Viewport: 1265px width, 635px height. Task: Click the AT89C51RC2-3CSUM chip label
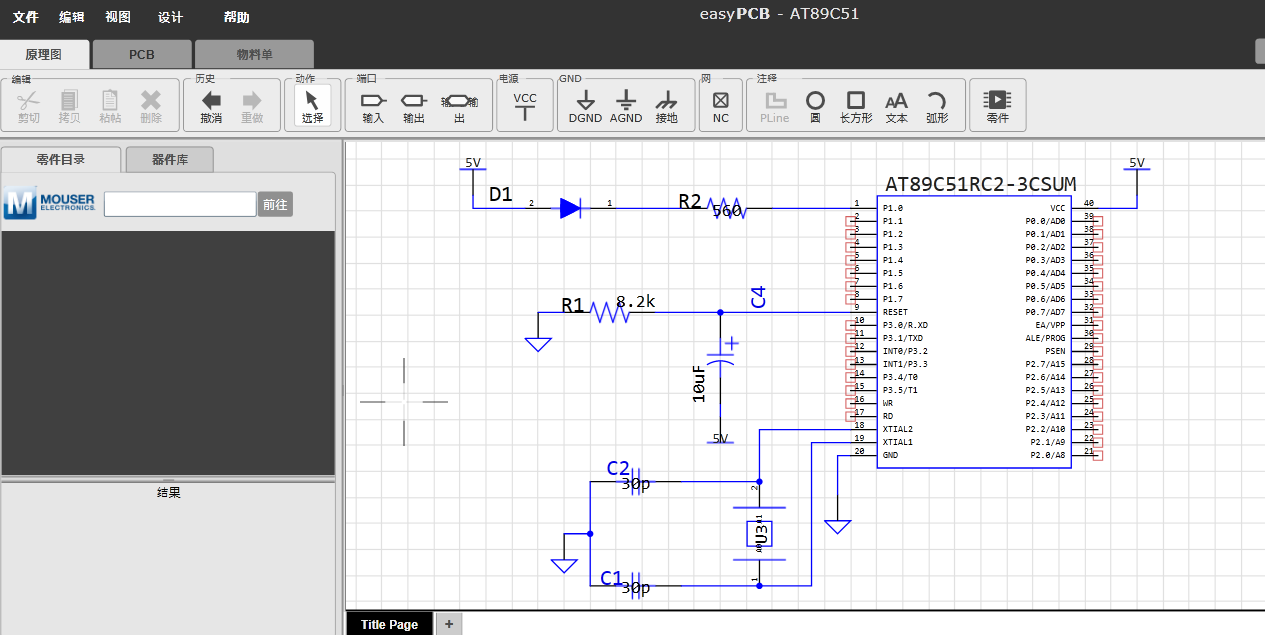980,184
